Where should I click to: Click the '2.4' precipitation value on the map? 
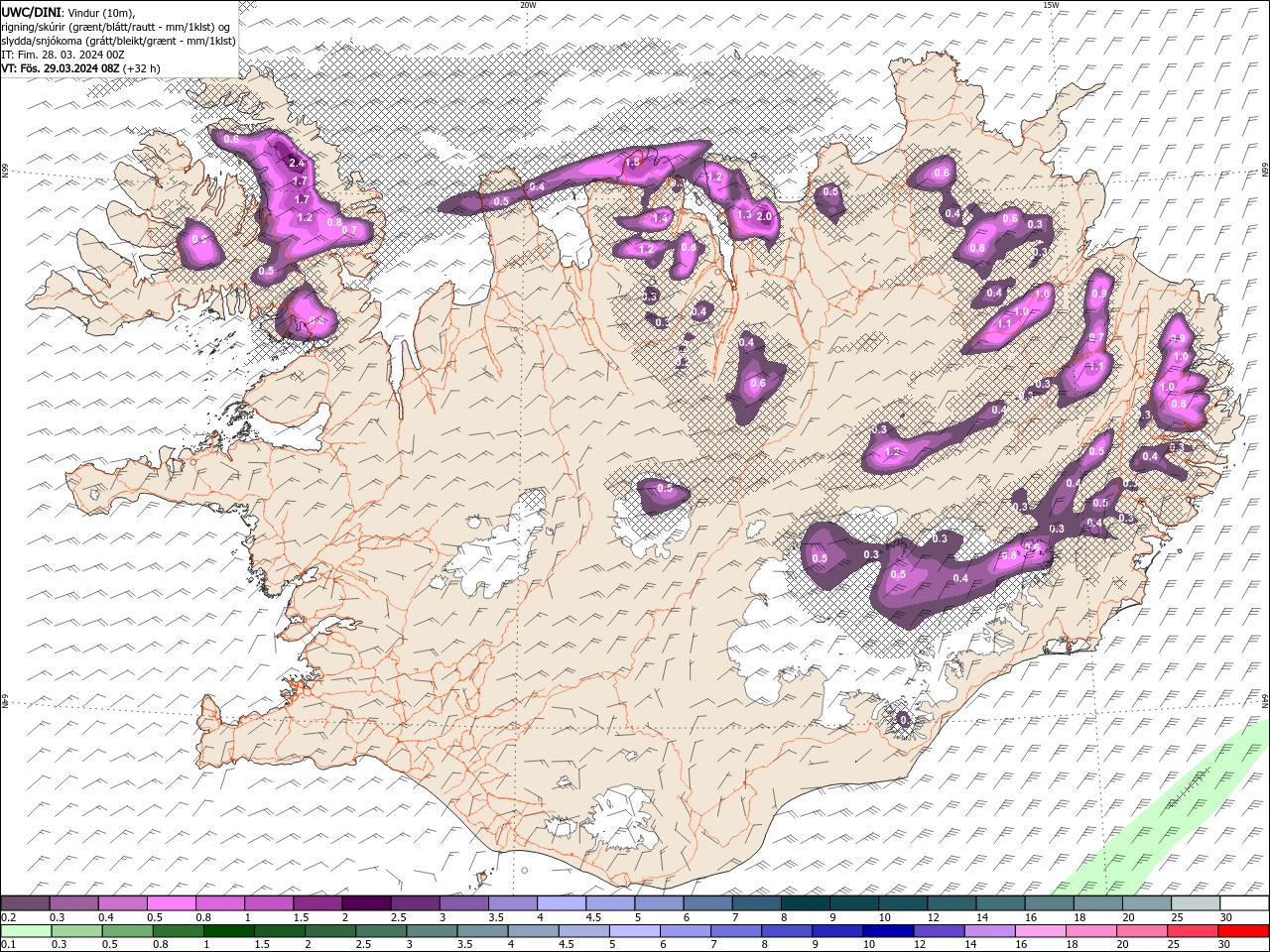[295, 163]
